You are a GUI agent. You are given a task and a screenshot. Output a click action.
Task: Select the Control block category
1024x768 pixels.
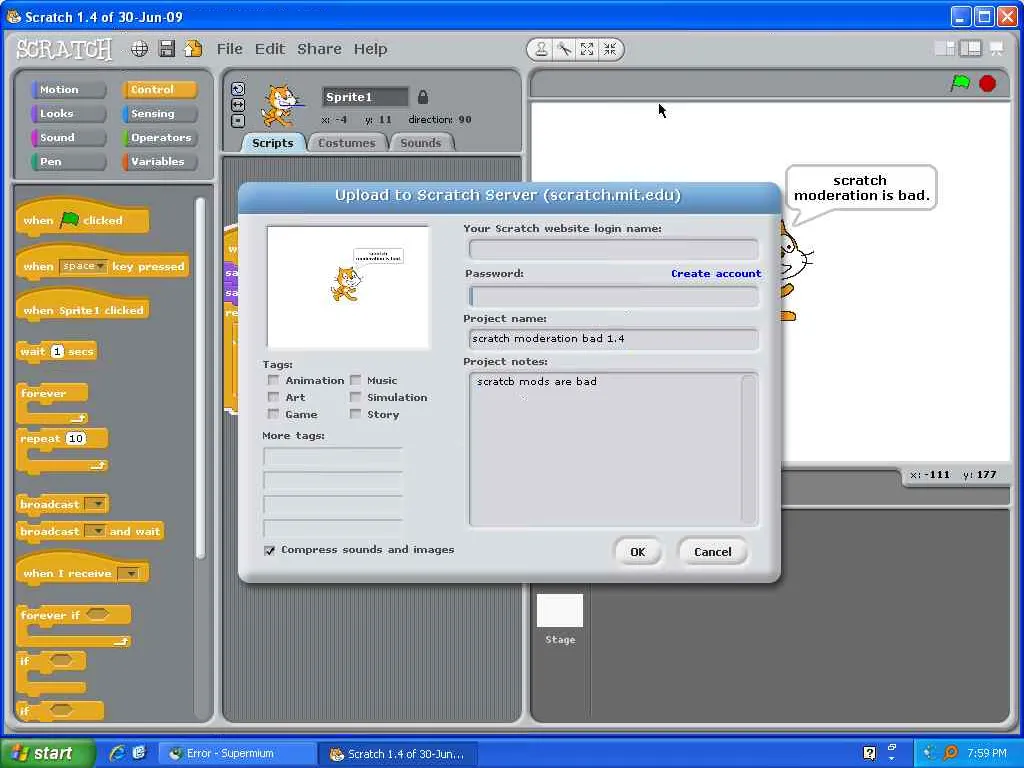point(159,89)
